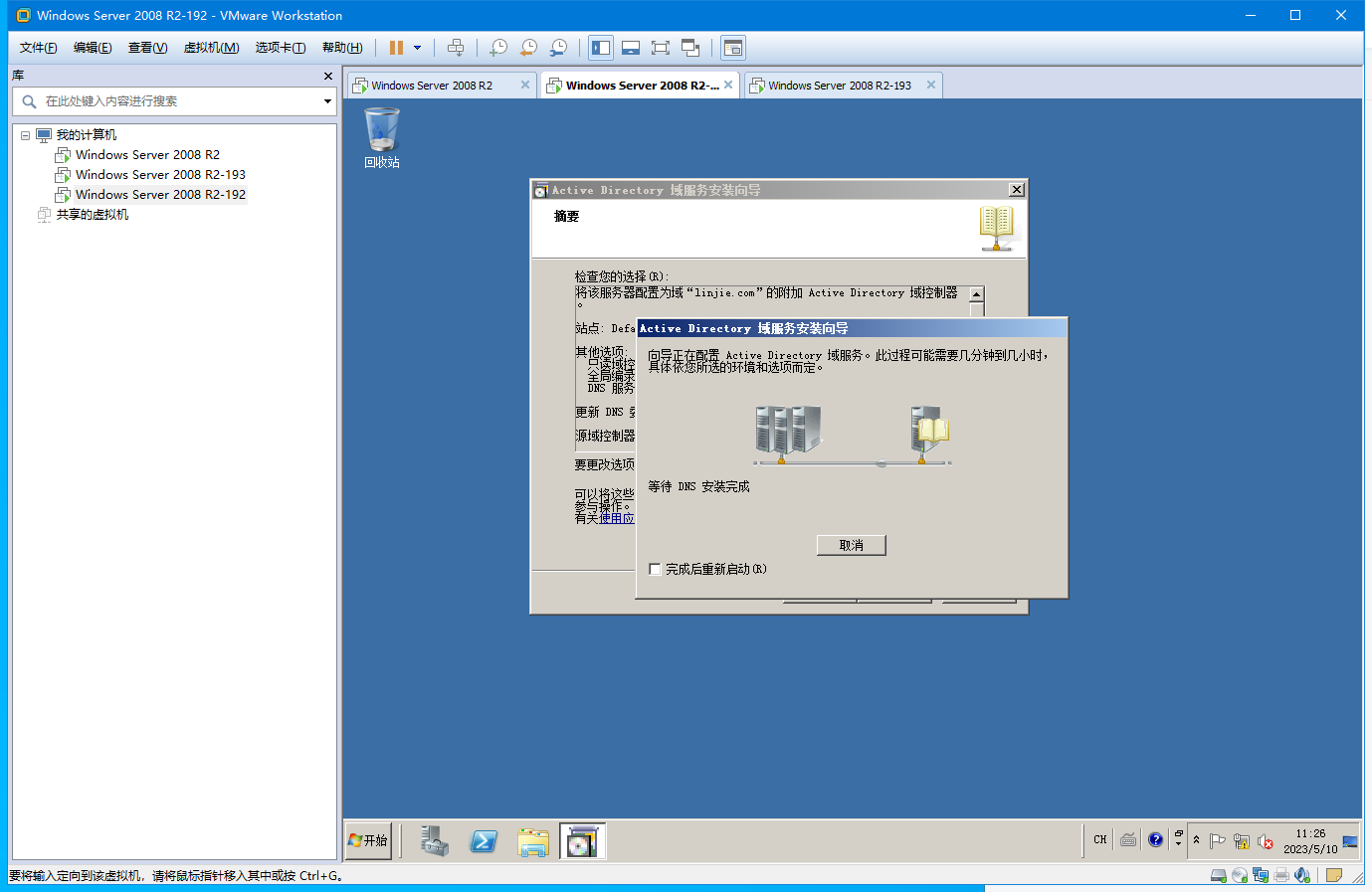This screenshot has height=892, width=1372.
Task: Select 我的计算机 in the library tree
Action: pyautogui.click(x=87, y=135)
